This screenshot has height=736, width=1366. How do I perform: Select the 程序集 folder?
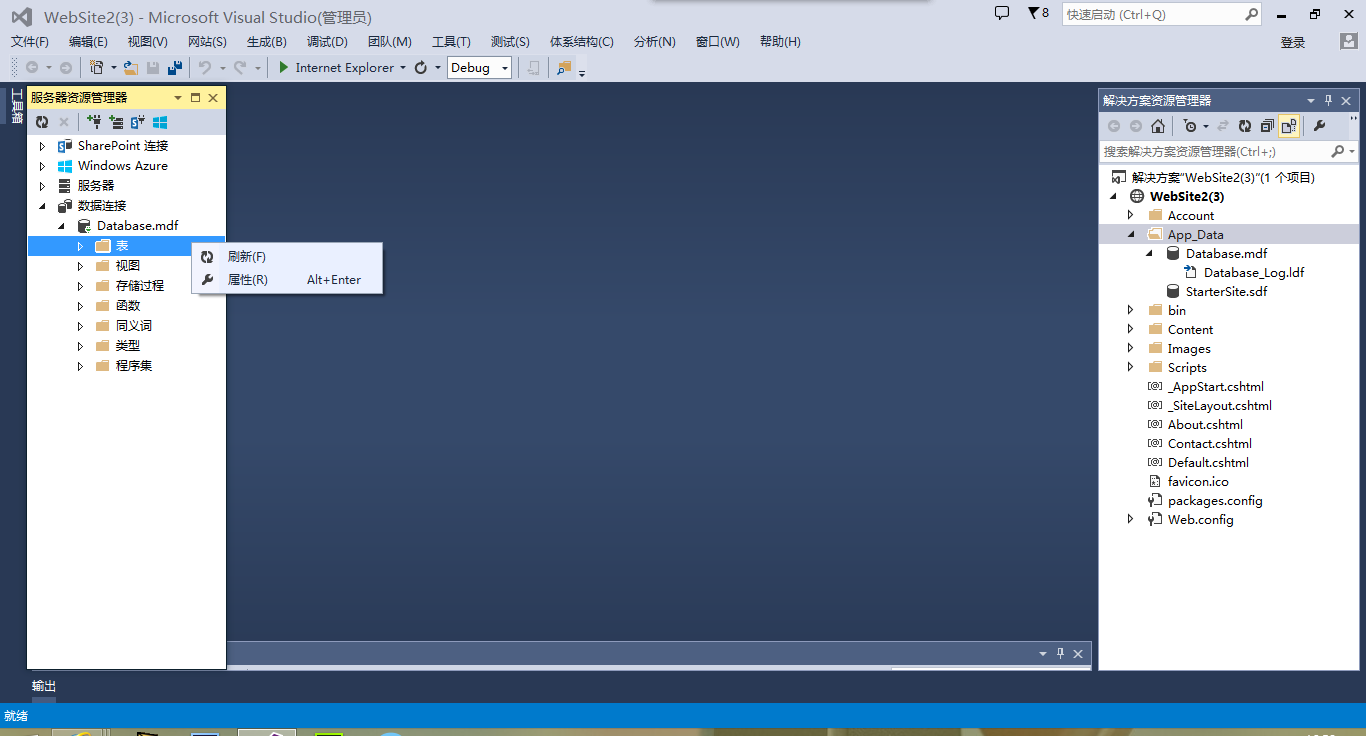tap(134, 366)
